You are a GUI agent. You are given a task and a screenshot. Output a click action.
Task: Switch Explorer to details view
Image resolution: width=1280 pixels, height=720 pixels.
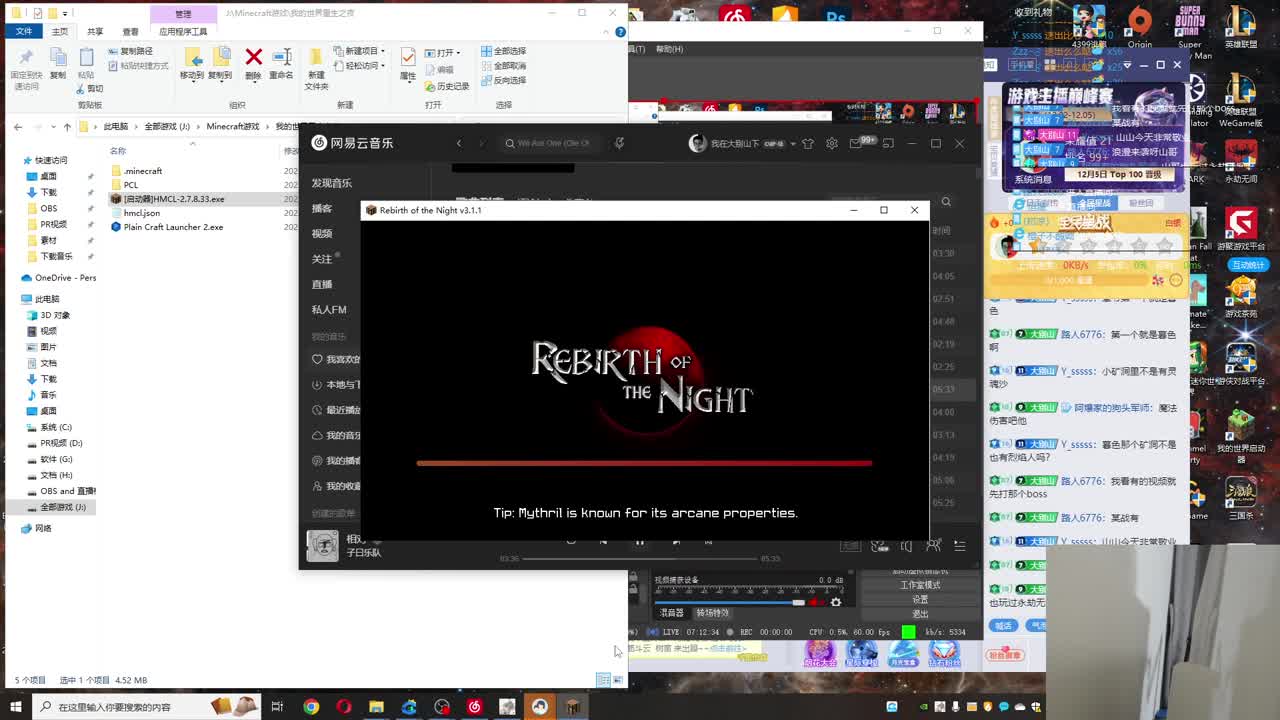603,680
